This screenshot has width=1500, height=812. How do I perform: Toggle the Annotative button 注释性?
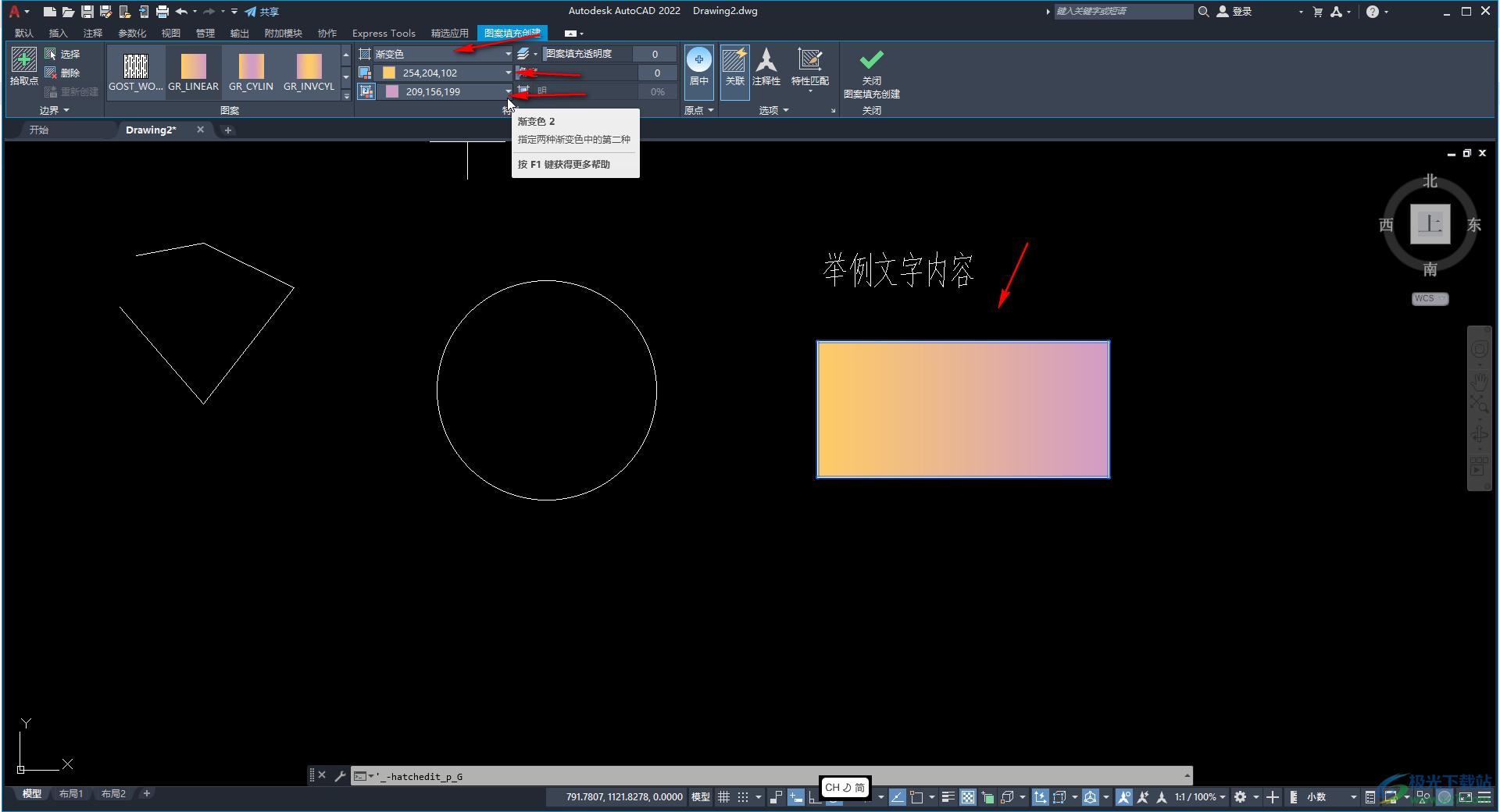(x=766, y=67)
